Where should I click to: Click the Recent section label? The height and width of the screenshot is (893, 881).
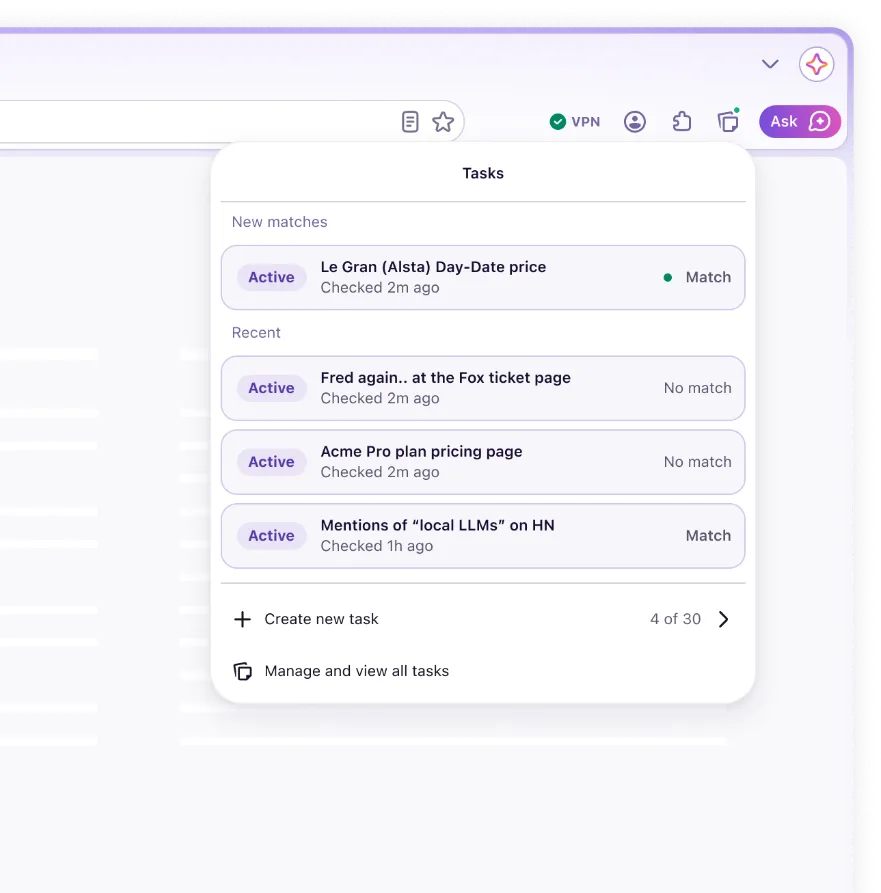coord(256,333)
